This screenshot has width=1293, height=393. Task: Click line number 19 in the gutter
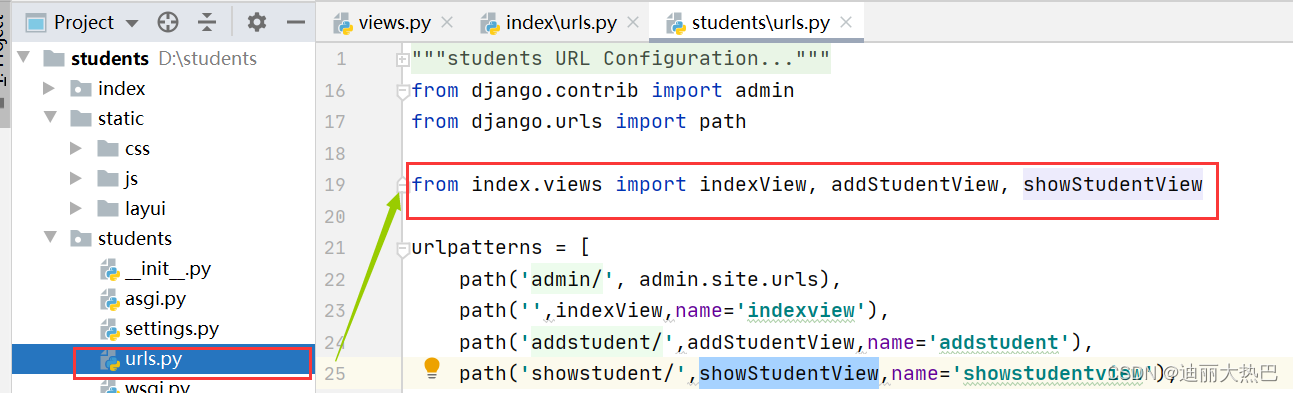click(x=335, y=184)
